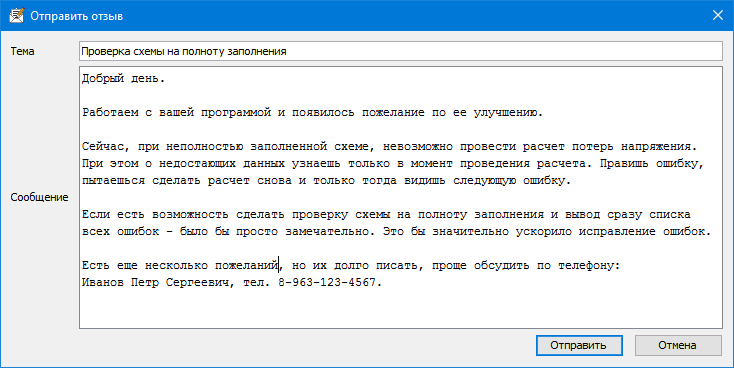Click the window title 'Отправить отзыв'
Screen dimensions: 734x368
77,16
